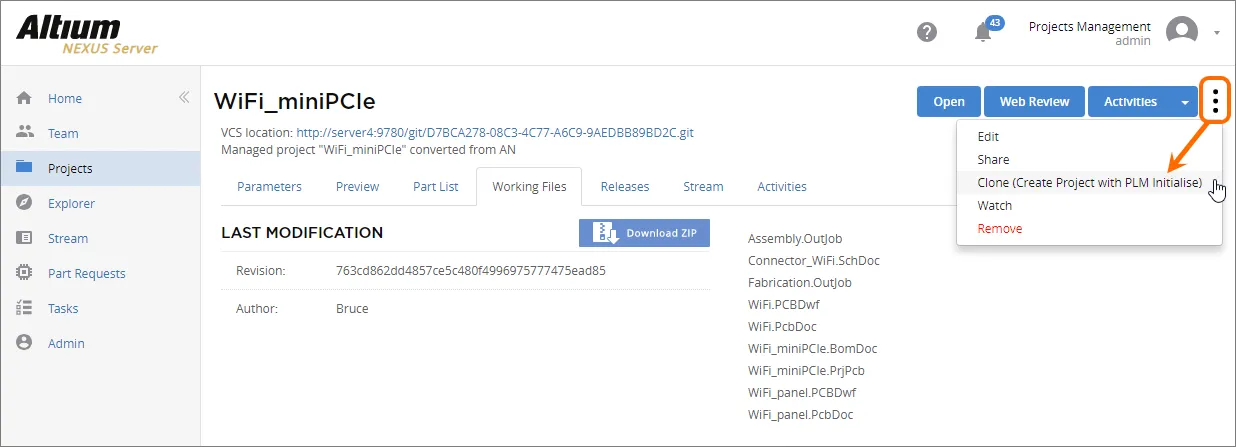Open Tasks in sidebar
Image resolution: width=1236 pixels, height=447 pixels.
63,308
